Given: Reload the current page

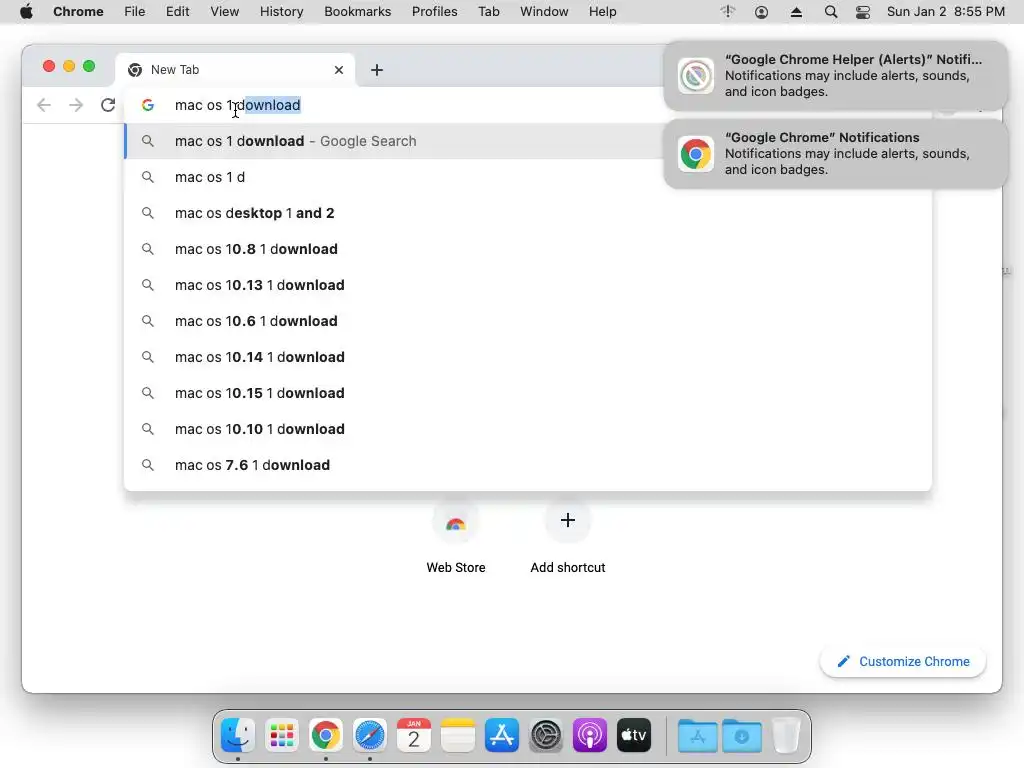Looking at the screenshot, I should click(108, 105).
